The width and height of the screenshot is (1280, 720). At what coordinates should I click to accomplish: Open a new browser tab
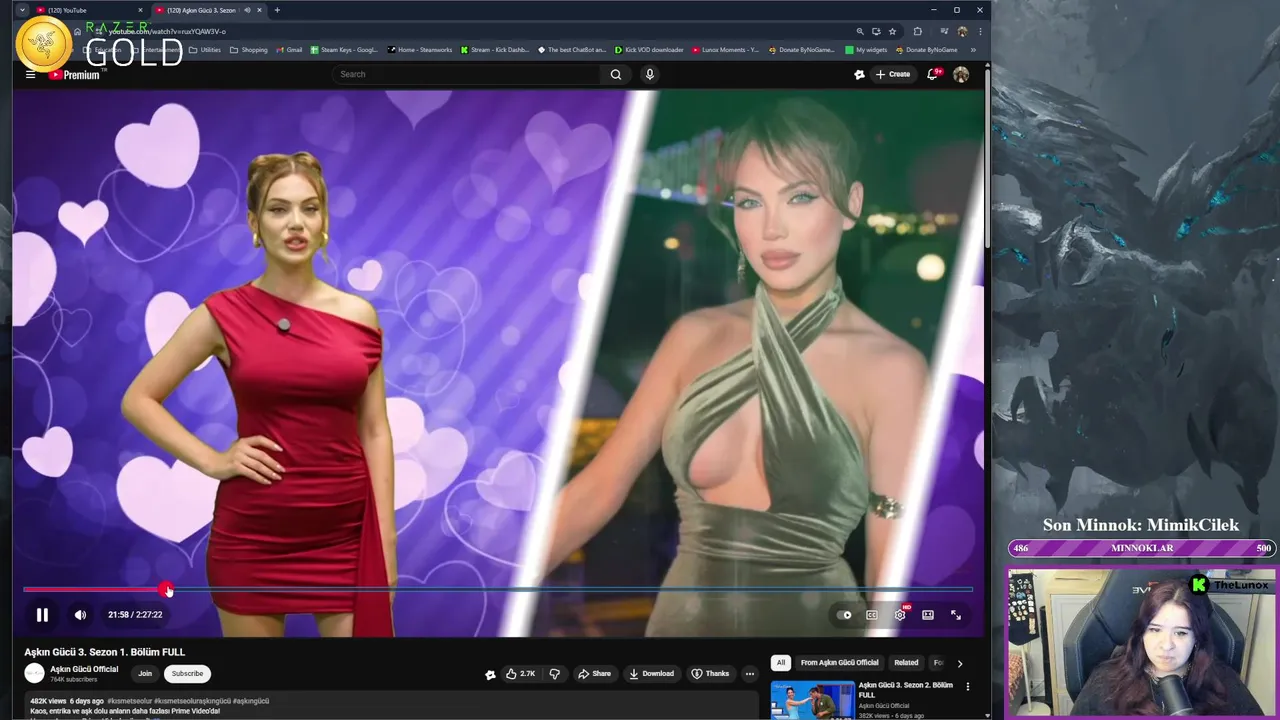277,10
